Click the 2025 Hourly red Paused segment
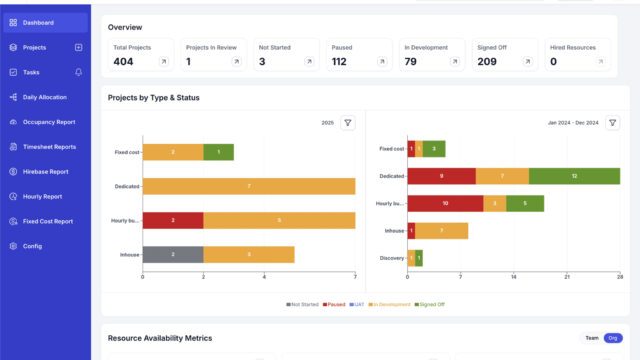Image resolution: width=640 pixels, height=360 pixels. click(x=173, y=220)
